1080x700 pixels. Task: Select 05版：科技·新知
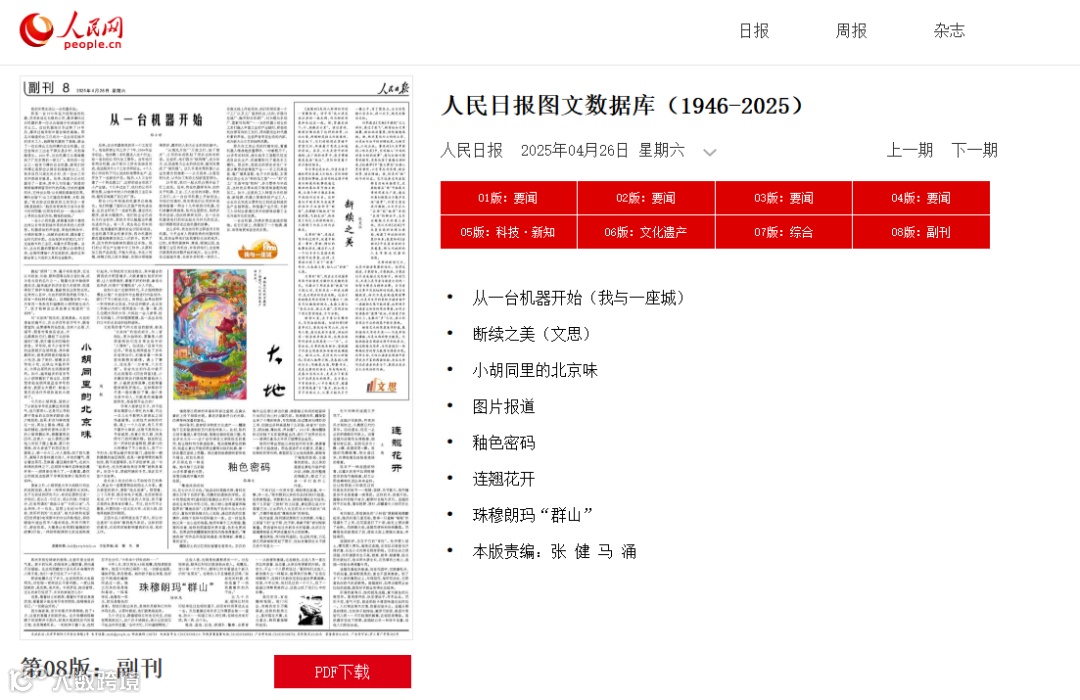point(508,231)
